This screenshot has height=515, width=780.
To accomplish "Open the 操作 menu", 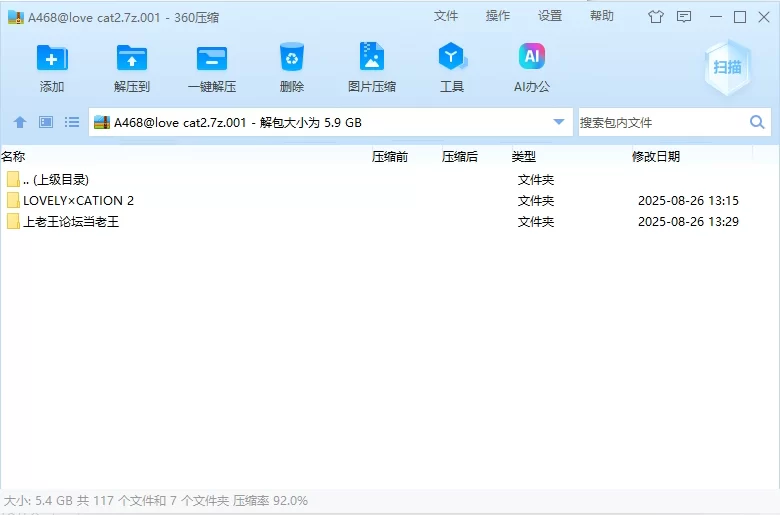I will (x=498, y=16).
